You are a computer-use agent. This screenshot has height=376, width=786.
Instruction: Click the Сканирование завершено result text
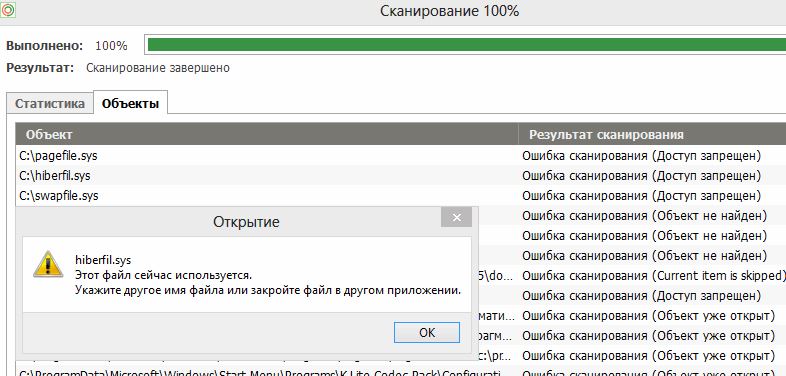coord(158,68)
